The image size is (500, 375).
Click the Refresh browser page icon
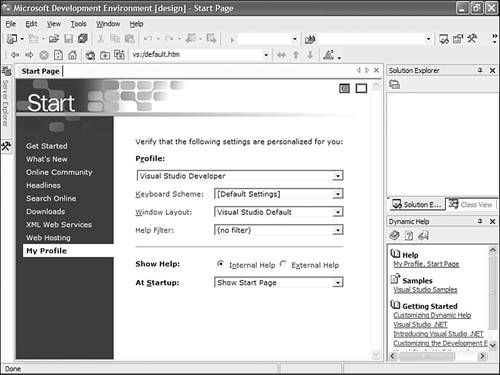tap(58, 55)
